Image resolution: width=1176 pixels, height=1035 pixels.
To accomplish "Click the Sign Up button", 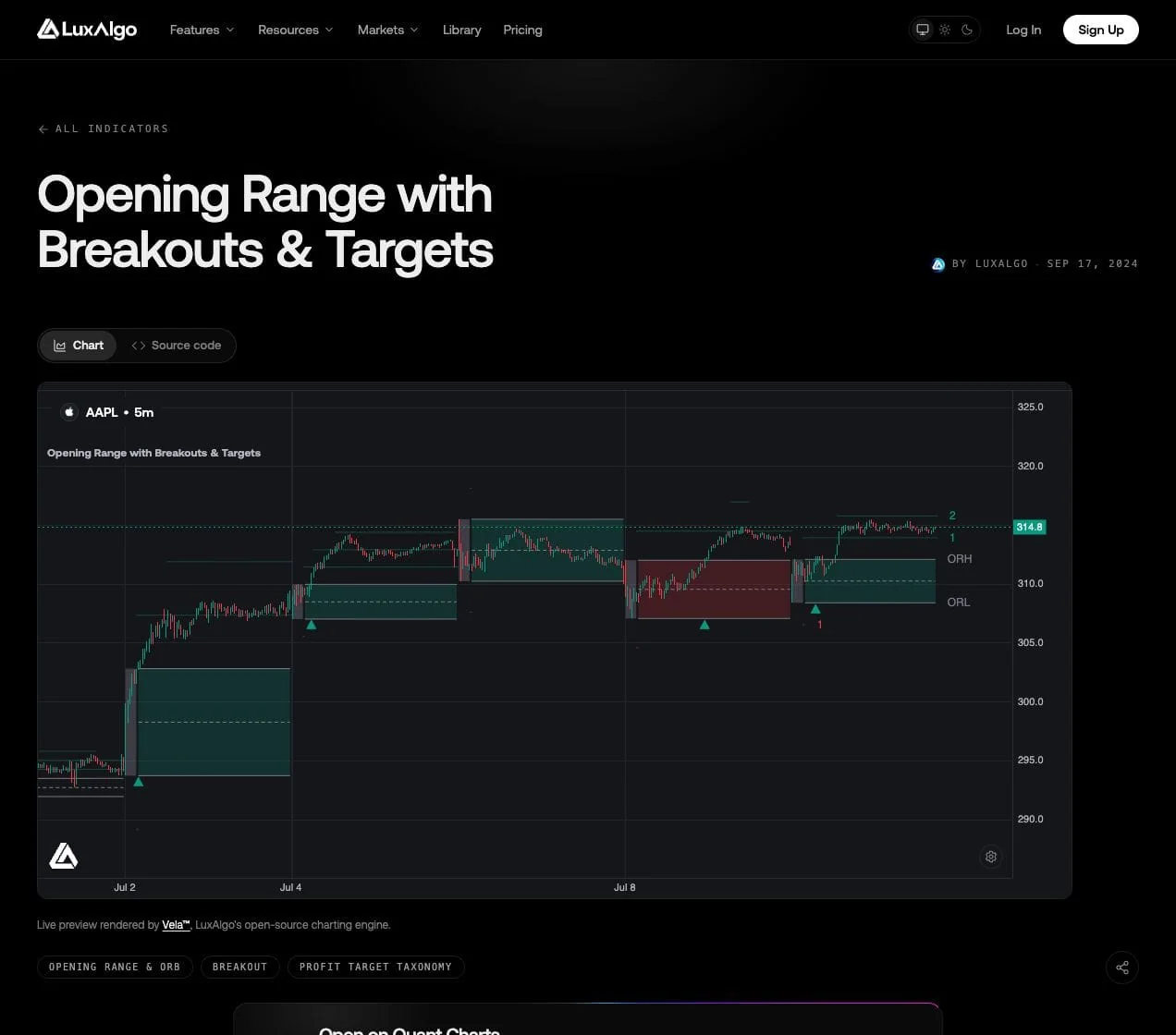I will pos(1101,30).
